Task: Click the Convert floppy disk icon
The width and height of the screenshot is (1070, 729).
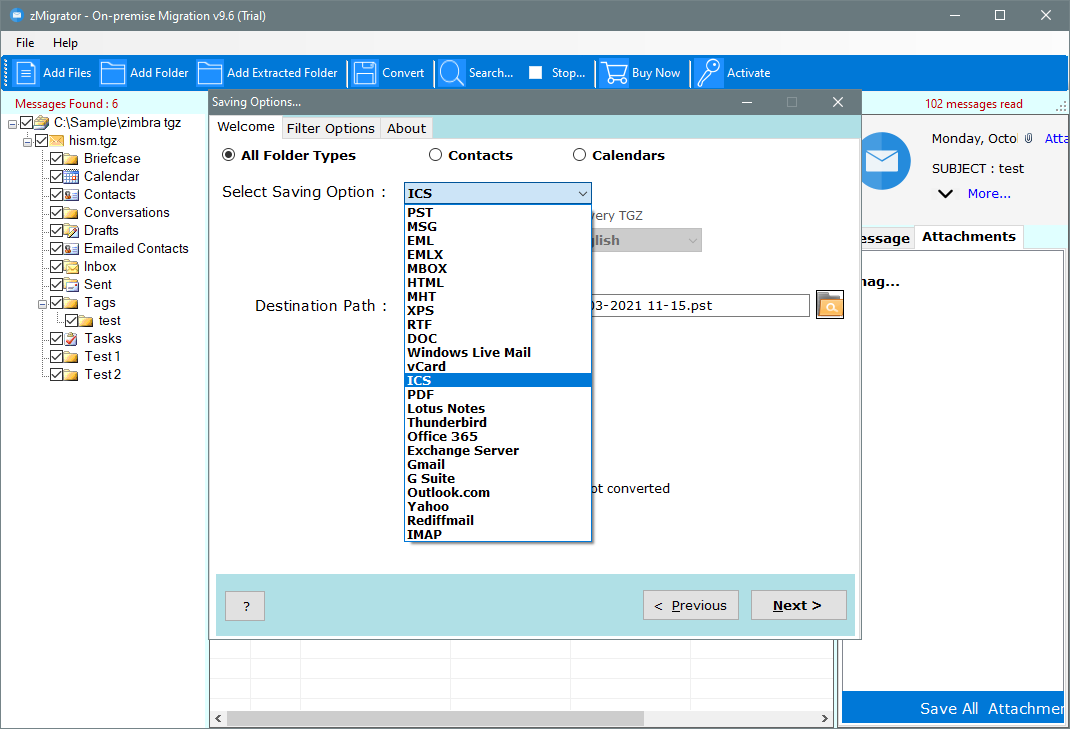Action: click(x=365, y=73)
